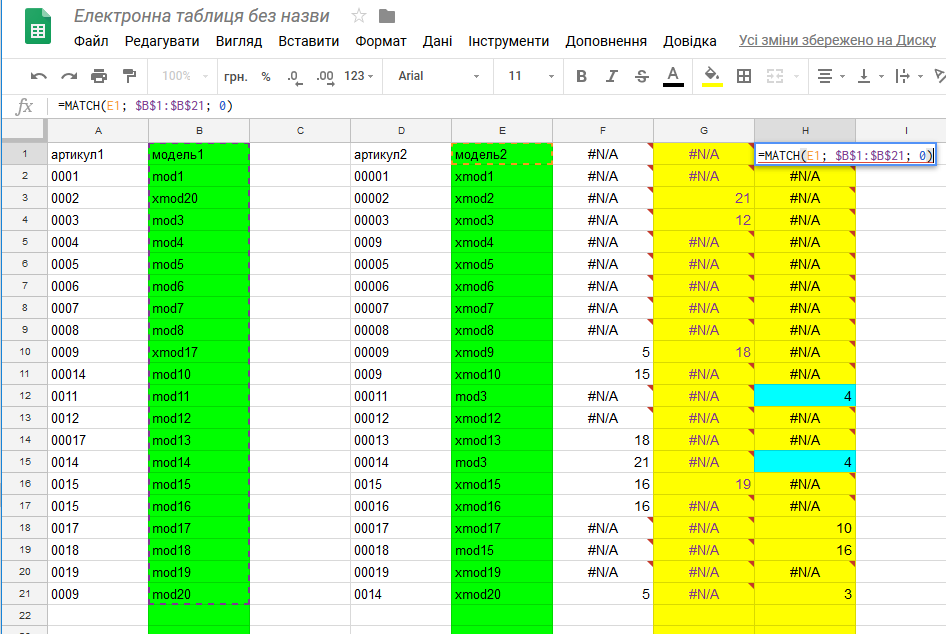Click the select-all corner box
The height and width of the screenshot is (634, 946).
pyautogui.click(x=24, y=130)
